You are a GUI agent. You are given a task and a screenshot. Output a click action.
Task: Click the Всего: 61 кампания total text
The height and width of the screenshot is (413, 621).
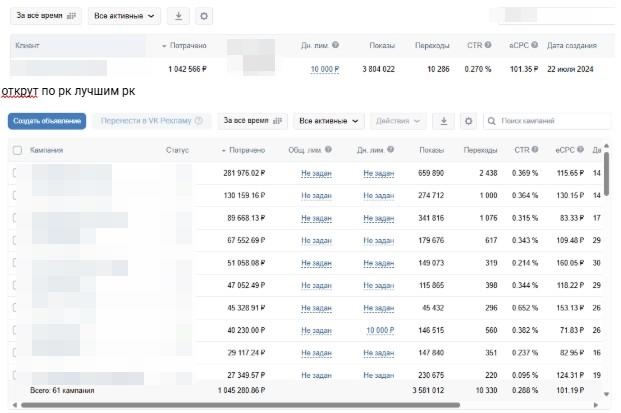click(x=62, y=390)
